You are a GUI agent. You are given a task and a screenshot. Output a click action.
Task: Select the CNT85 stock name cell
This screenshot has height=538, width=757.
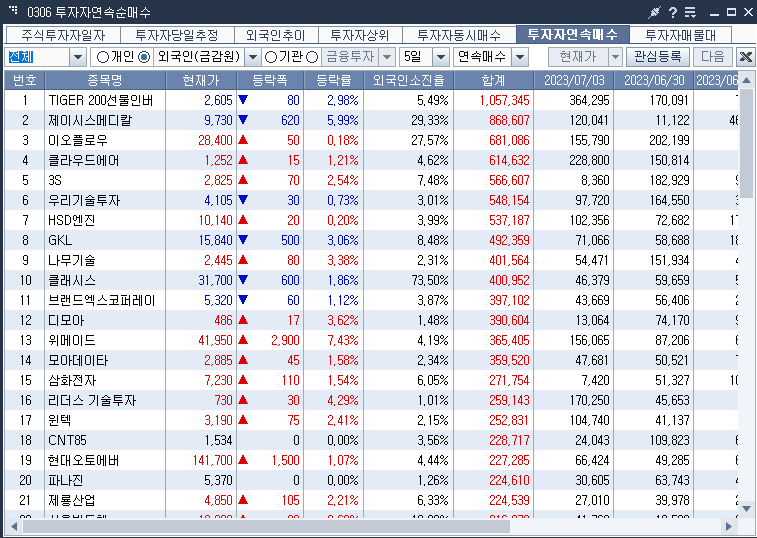coord(105,440)
